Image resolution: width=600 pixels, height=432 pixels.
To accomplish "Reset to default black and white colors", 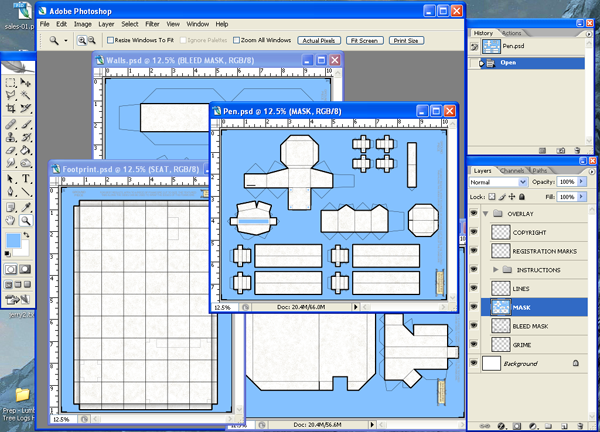I will coord(7,254).
